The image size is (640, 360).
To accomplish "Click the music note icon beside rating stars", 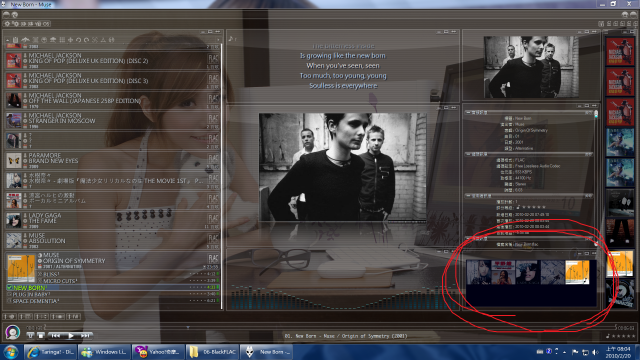I will (608, 336).
